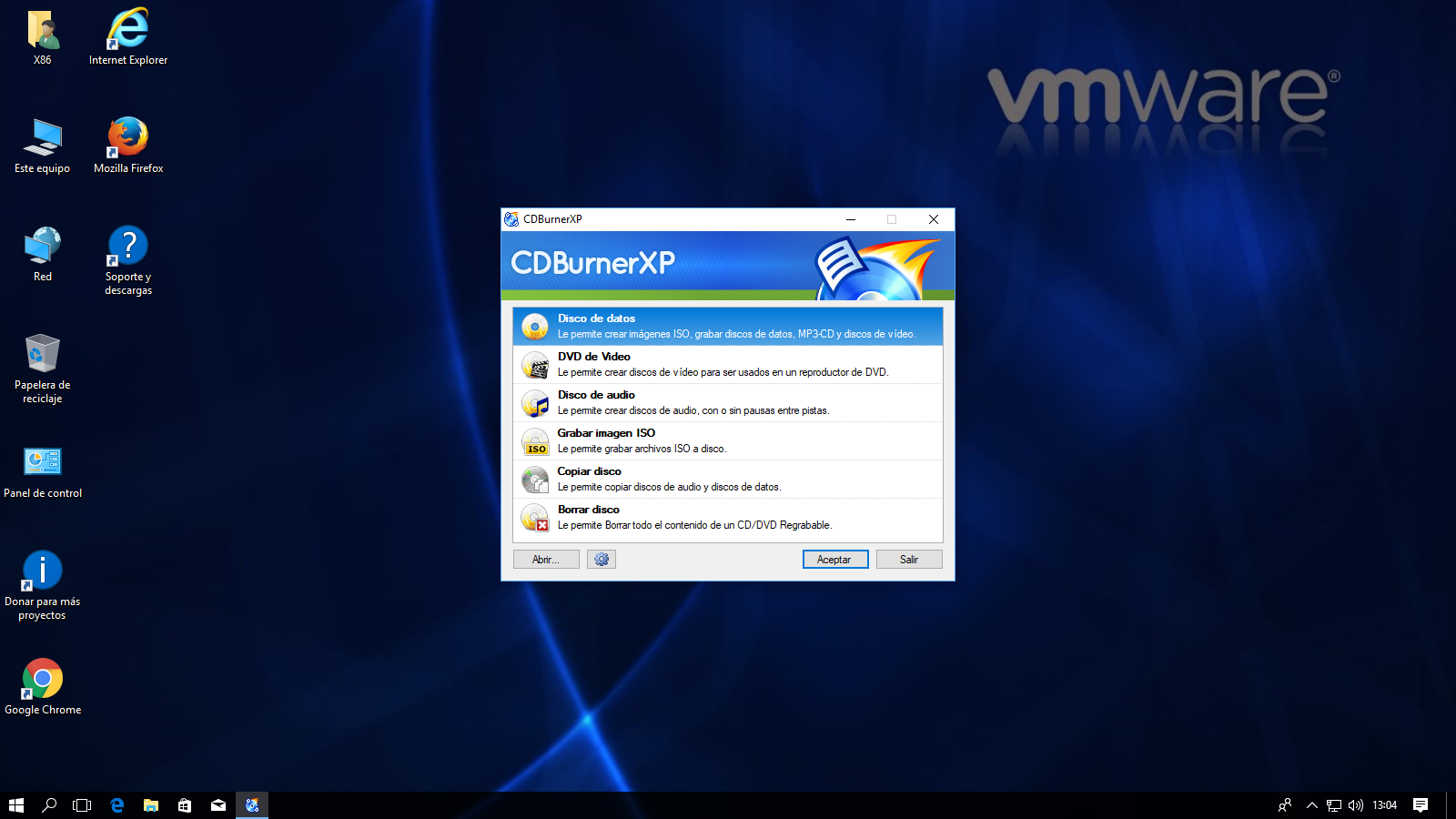Click the Copiar disco icon
Viewport: 1456px width, 819px height.
tap(535, 480)
